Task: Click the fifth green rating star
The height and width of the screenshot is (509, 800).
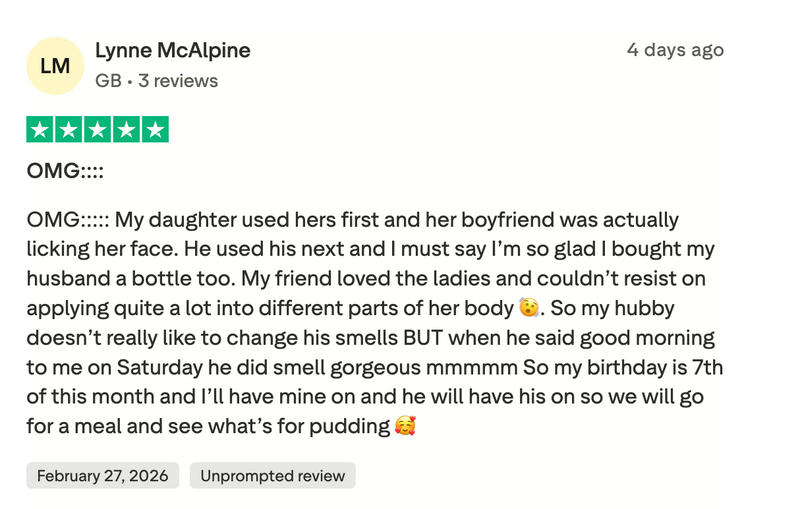Action: coord(155,130)
